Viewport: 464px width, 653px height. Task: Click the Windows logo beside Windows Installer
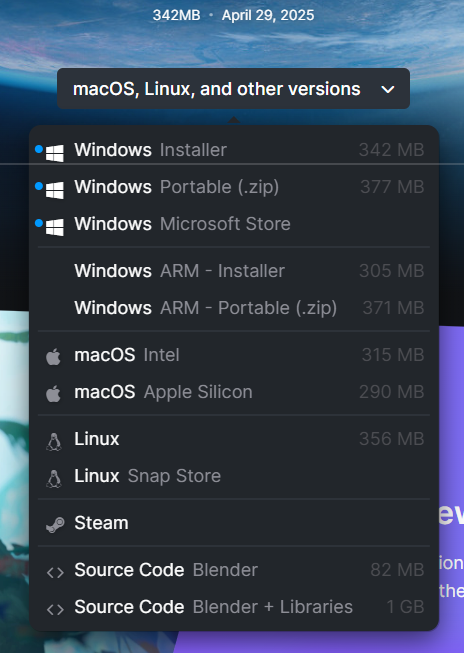pyautogui.click(x=55, y=154)
